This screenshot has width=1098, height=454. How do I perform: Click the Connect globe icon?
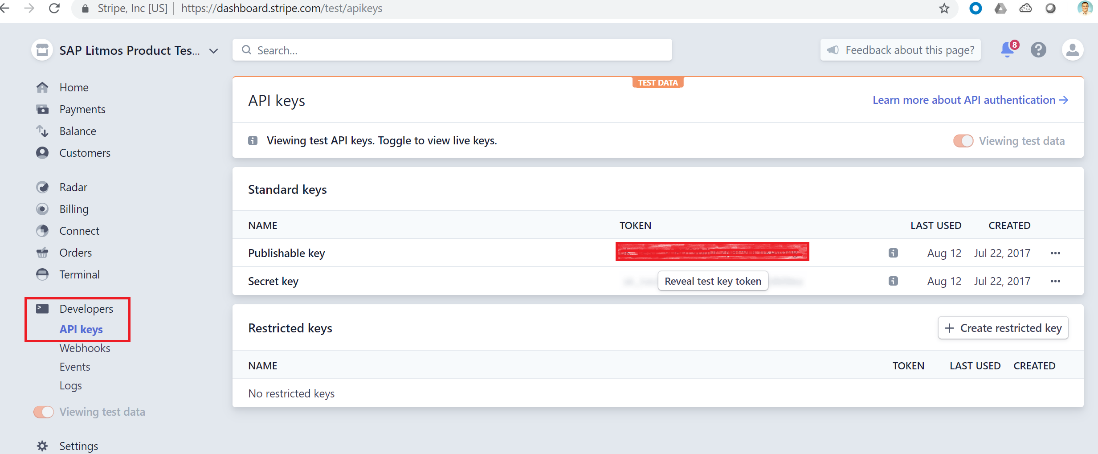pos(43,231)
